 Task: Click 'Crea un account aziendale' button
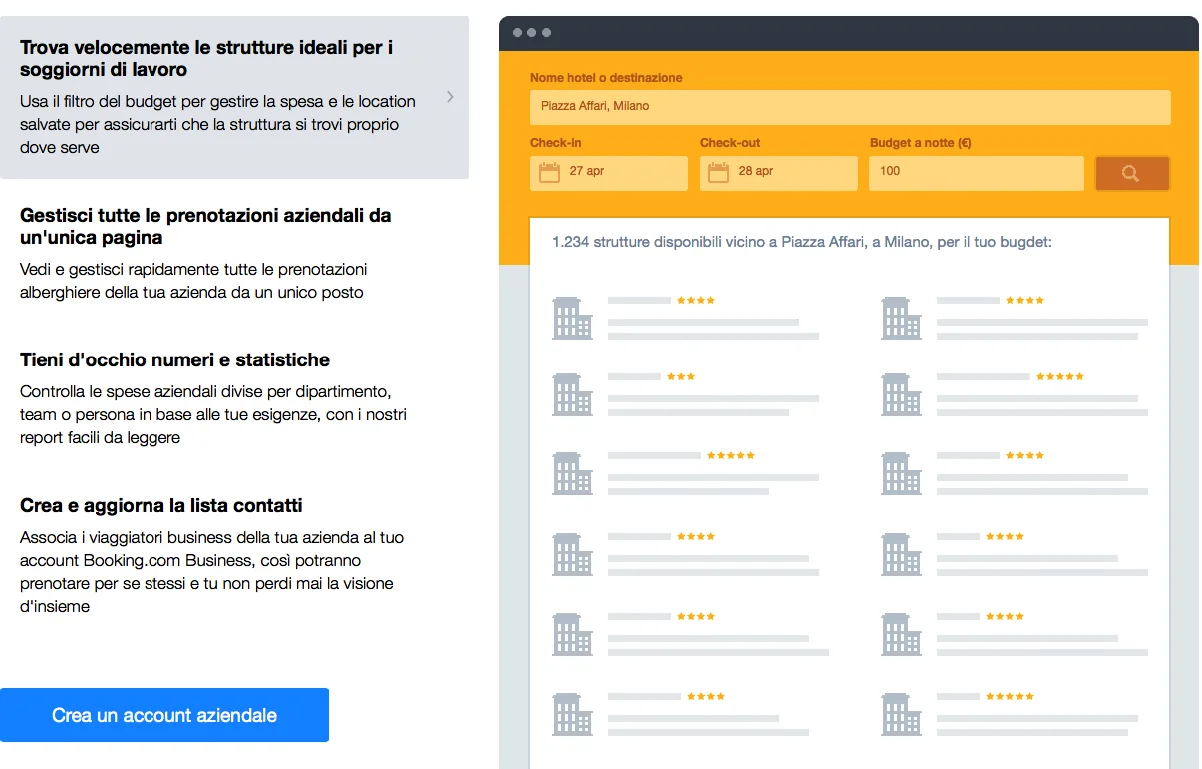tap(164, 715)
